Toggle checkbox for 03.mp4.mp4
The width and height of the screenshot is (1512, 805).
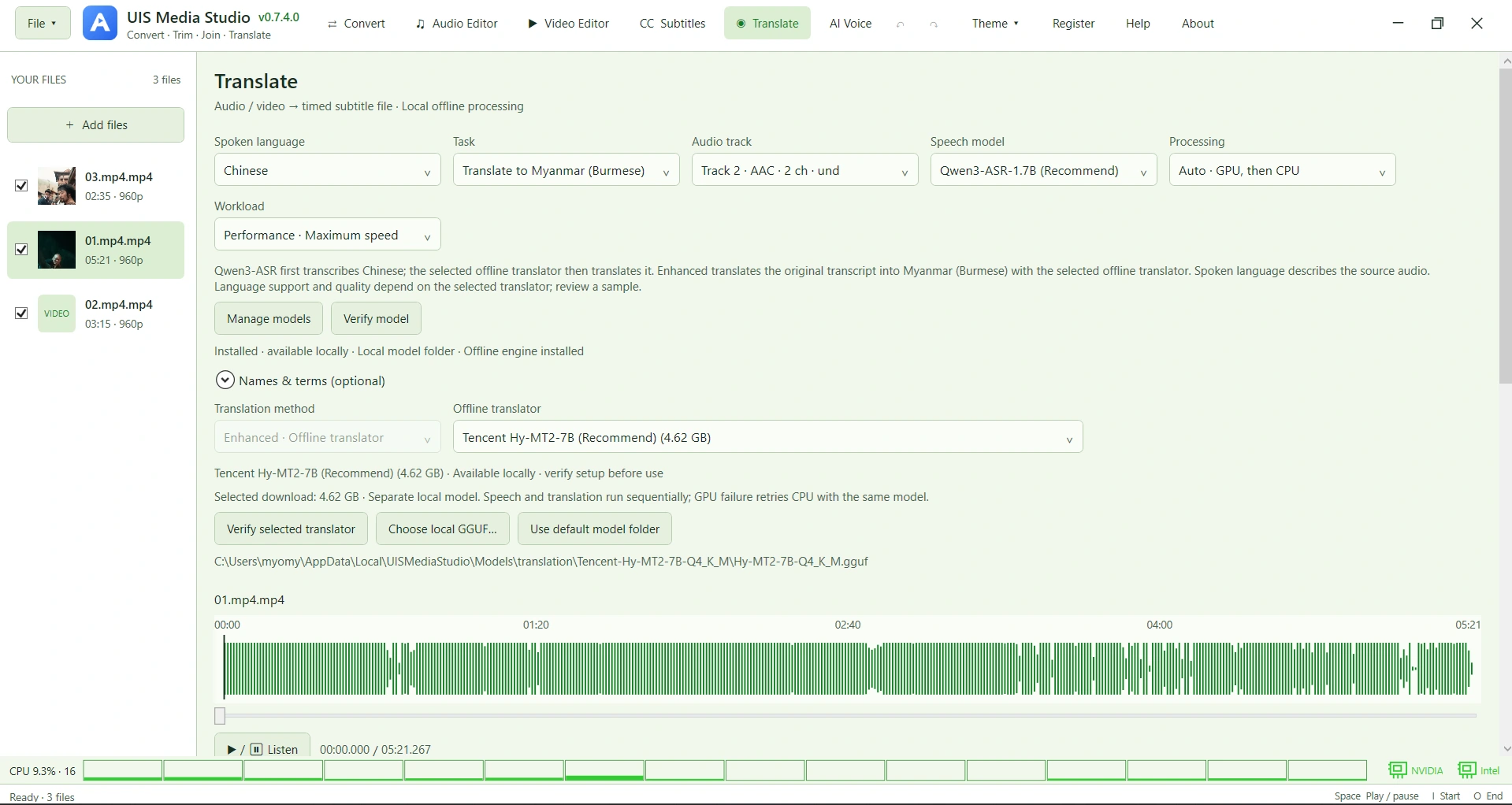coord(22,186)
